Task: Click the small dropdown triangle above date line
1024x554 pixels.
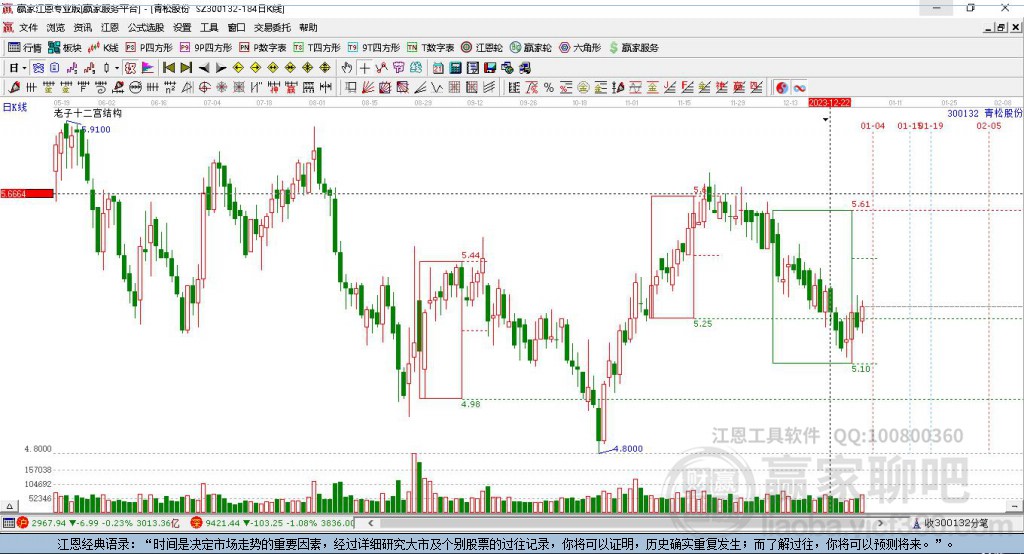Action: (x=825, y=120)
